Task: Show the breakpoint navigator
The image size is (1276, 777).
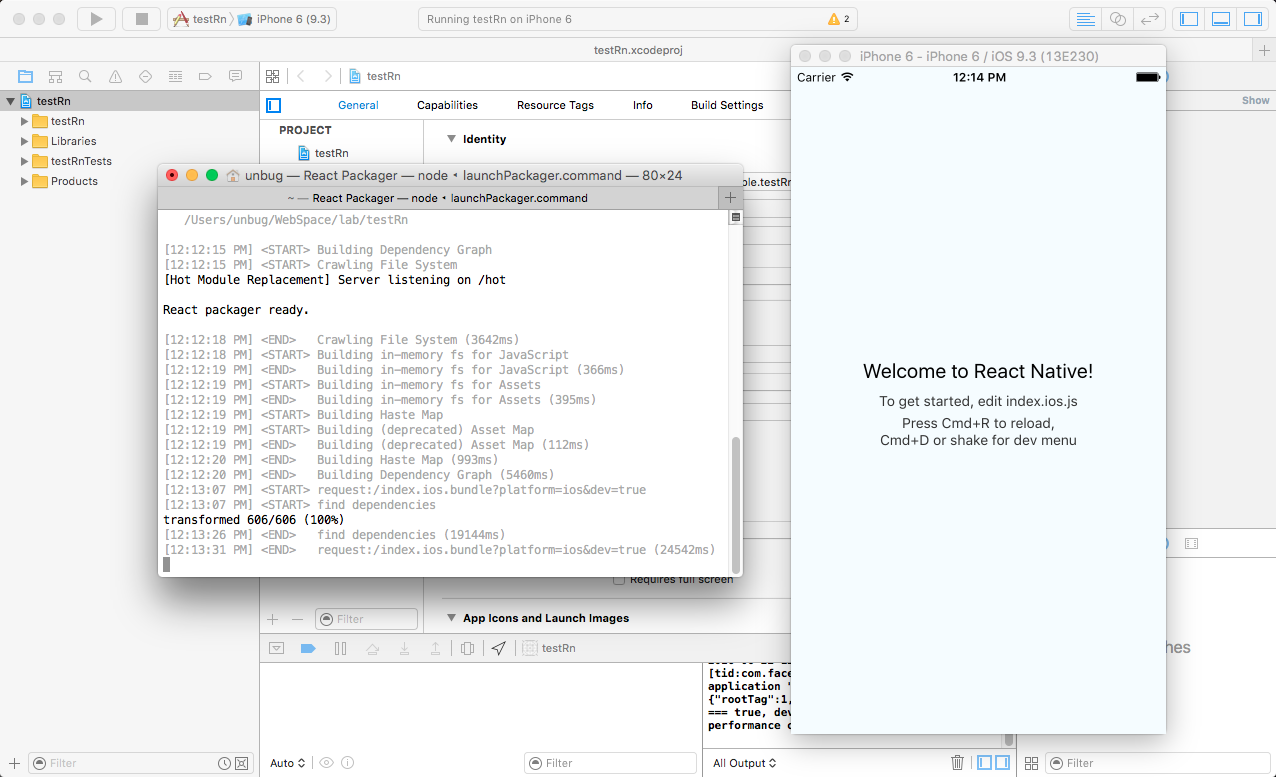Action: coord(205,76)
